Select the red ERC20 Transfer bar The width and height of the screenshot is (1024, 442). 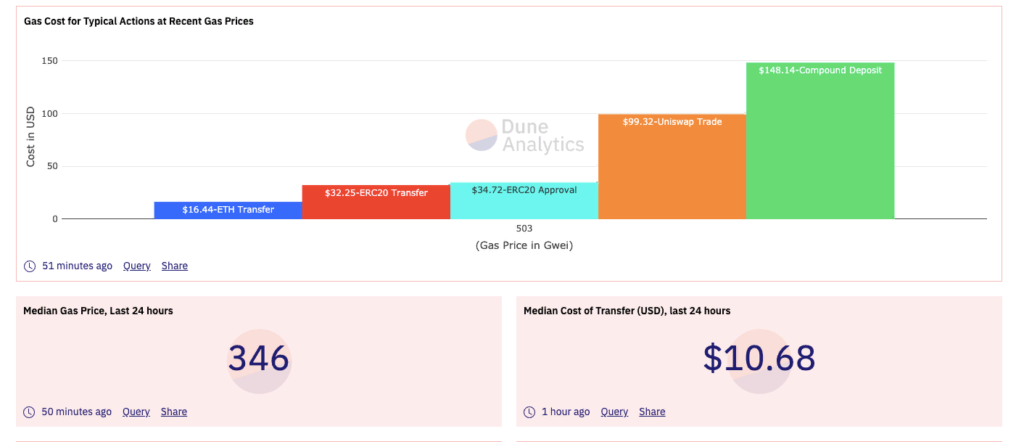click(x=376, y=201)
